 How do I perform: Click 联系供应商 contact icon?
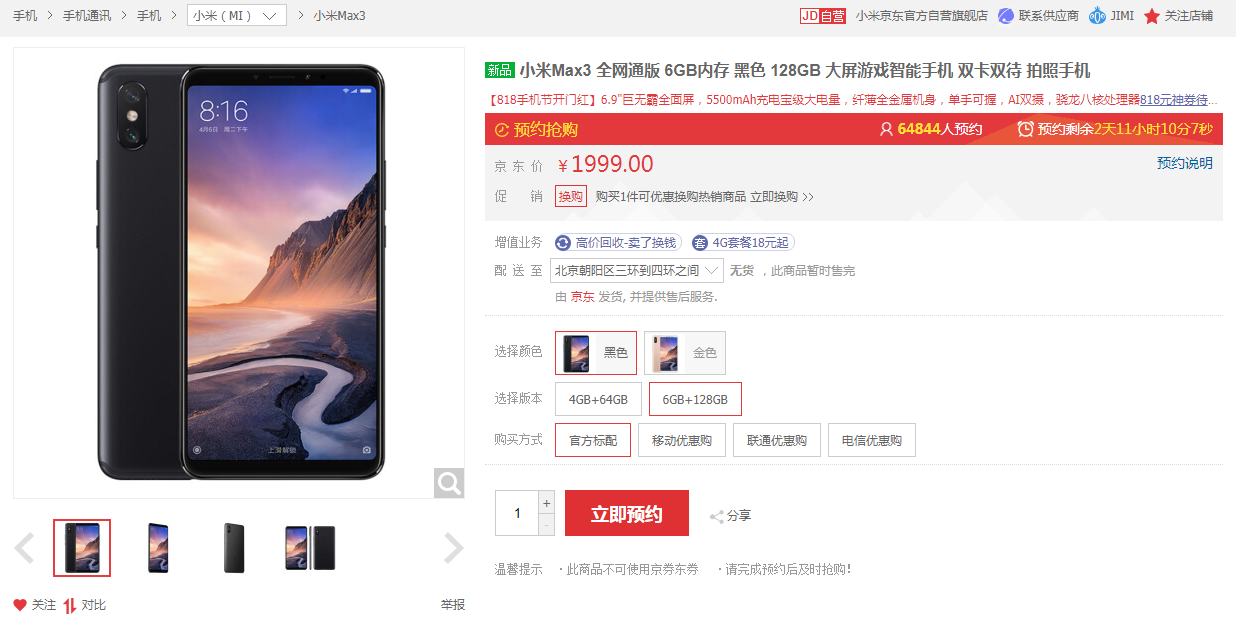(1006, 15)
